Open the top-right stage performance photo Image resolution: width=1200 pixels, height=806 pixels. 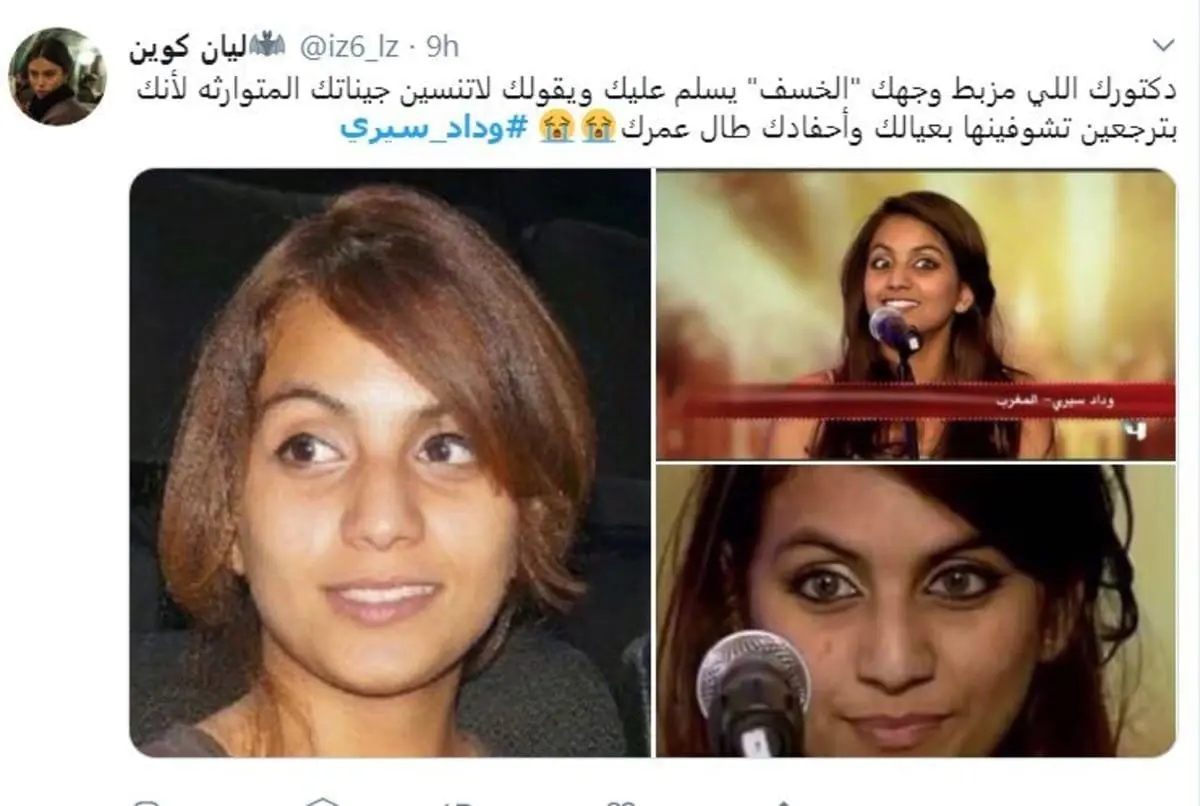pos(916,314)
